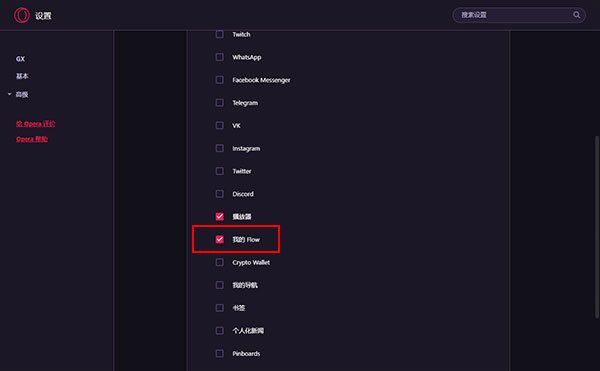
Task: Uncheck the 播放器 player checkbox
Action: pyautogui.click(x=220, y=216)
